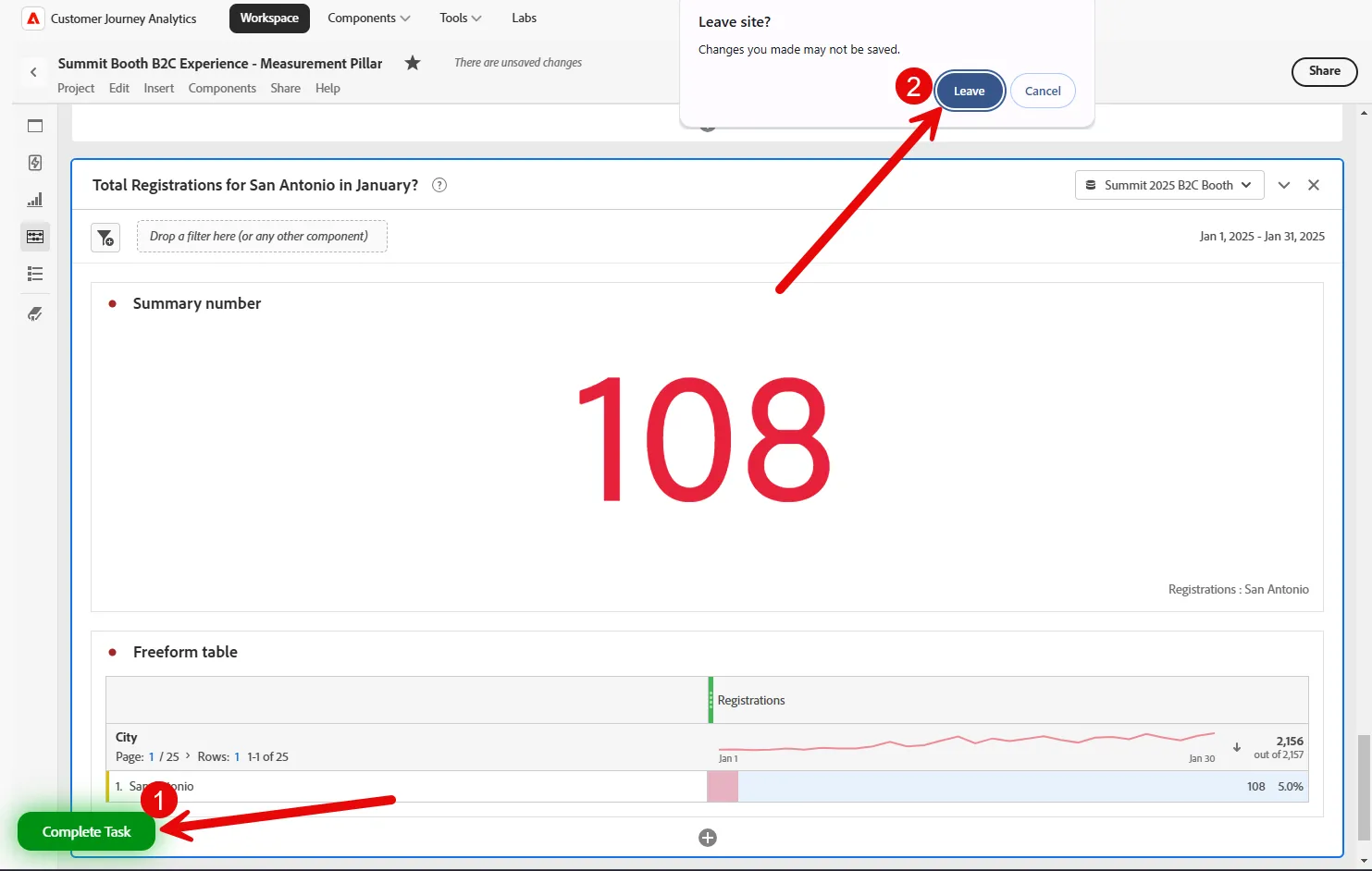The height and width of the screenshot is (871, 1372).
Task: Click the vertical scrollbar thumb on the right
Action: 1364,789
